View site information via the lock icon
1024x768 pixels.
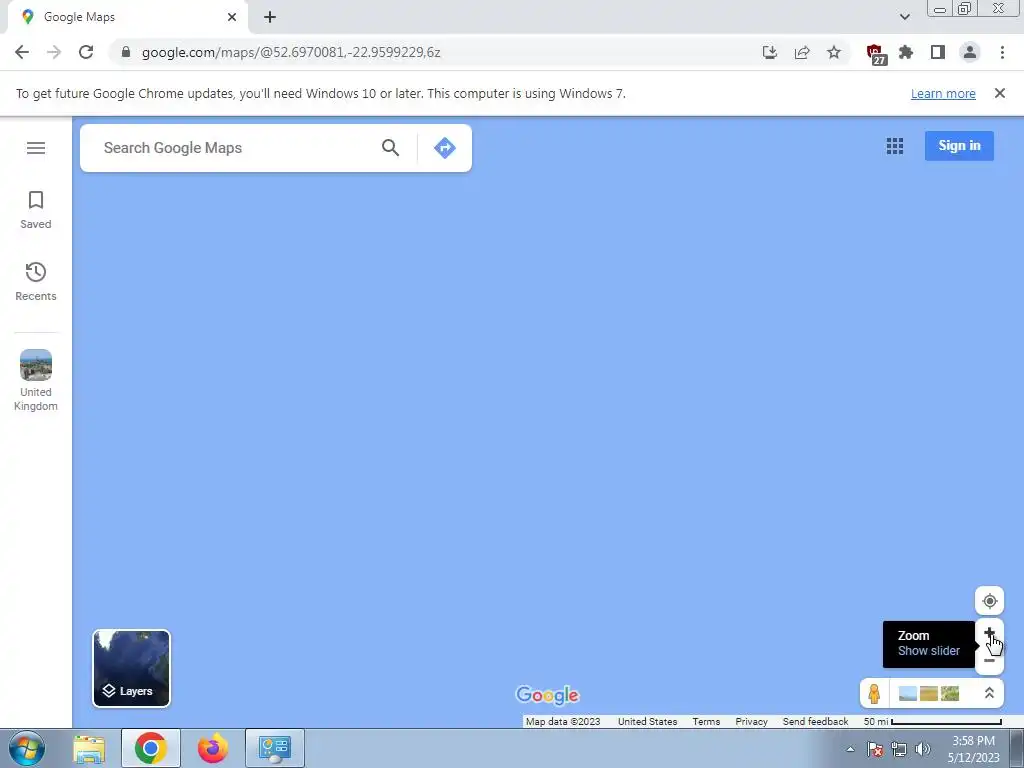(x=126, y=52)
